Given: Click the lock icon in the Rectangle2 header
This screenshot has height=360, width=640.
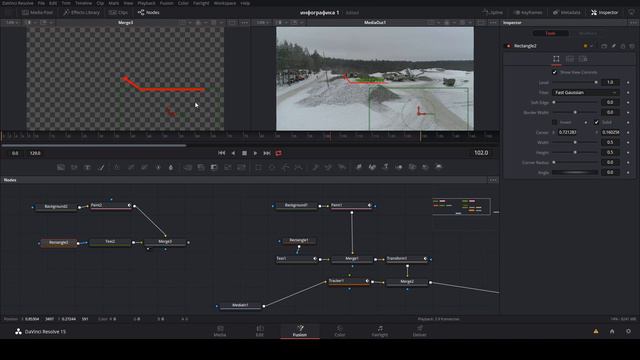Looking at the screenshot, I should [x=623, y=46].
